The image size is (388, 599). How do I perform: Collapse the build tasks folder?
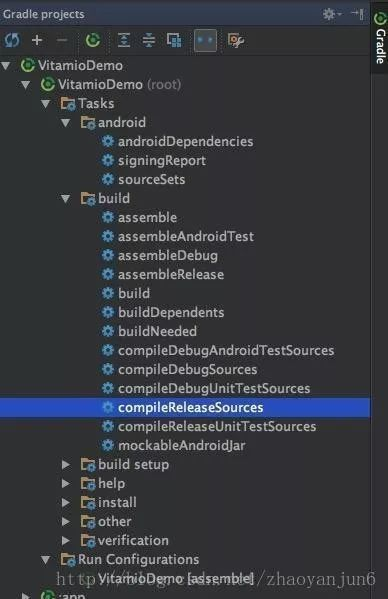point(66,199)
